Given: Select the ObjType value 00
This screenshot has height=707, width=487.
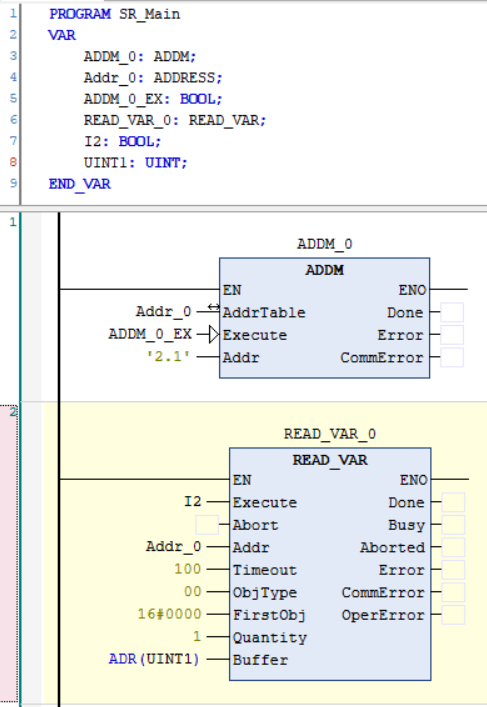Looking at the screenshot, I should tap(193, 591).
